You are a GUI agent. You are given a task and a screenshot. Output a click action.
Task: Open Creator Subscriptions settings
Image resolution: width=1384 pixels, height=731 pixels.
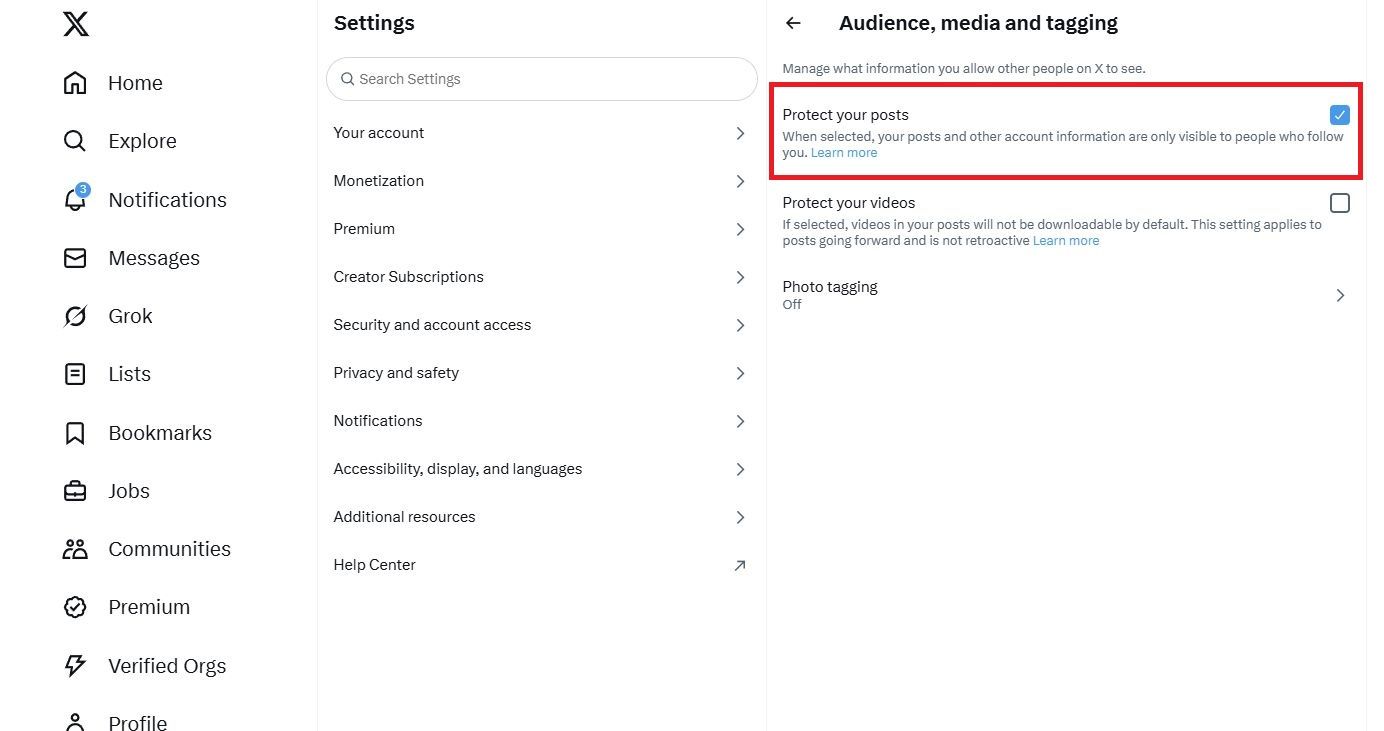[x=542, y=277]
